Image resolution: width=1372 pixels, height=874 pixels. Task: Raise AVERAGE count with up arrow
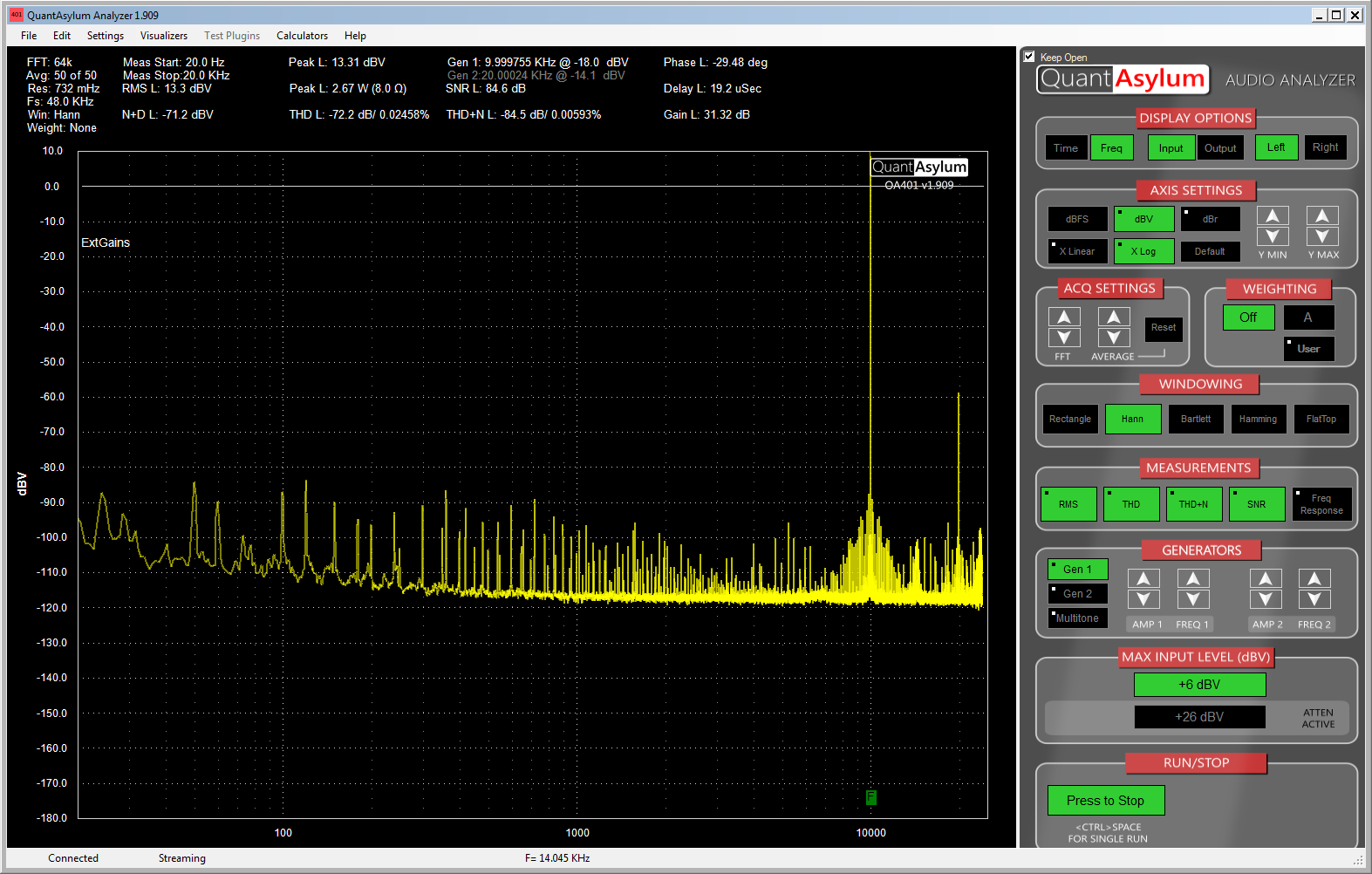coord(1114,317)
